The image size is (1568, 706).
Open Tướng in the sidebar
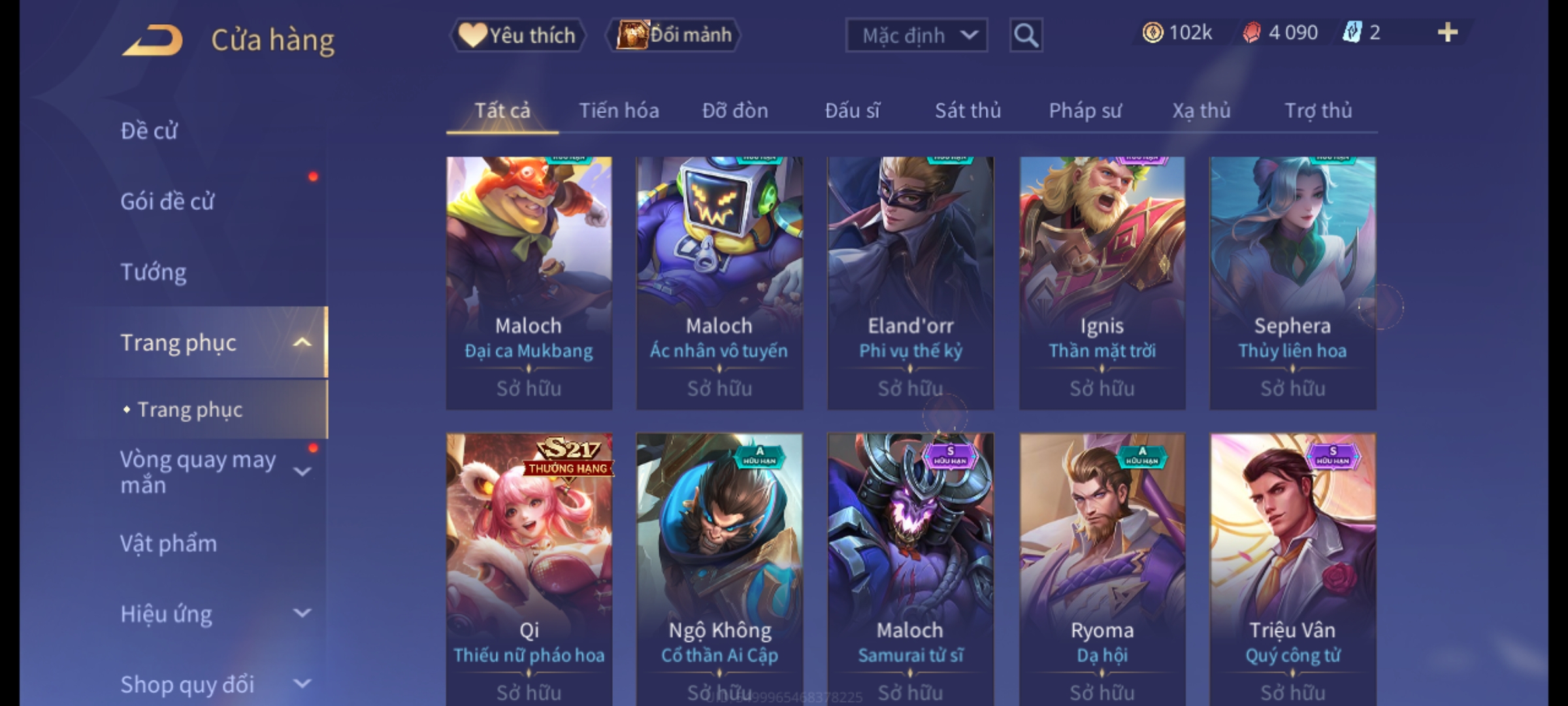pyautogui.click(x=154, y=272)
